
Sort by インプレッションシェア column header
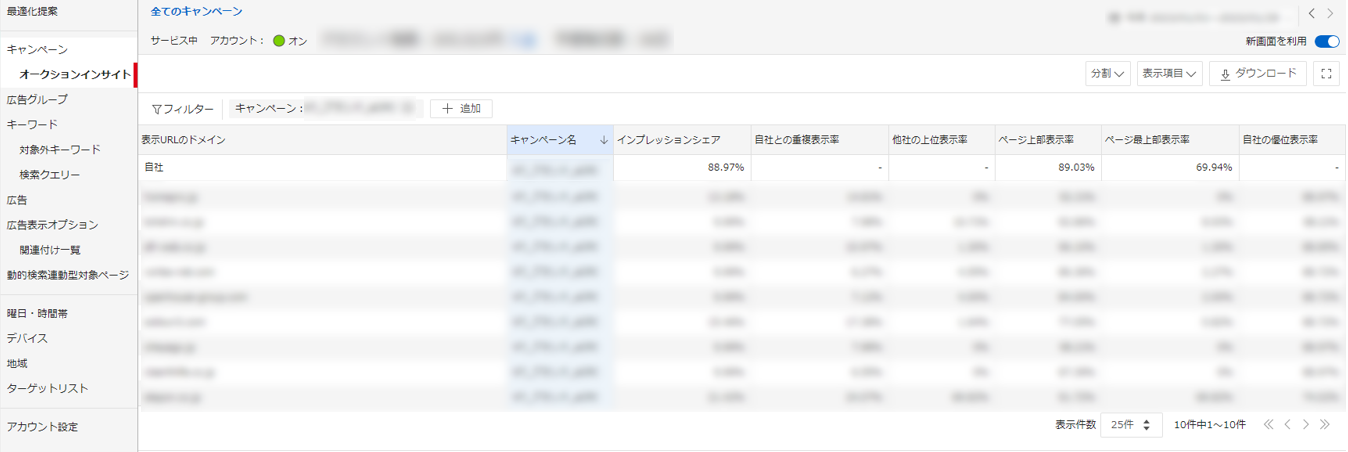[x=668, y=141]
